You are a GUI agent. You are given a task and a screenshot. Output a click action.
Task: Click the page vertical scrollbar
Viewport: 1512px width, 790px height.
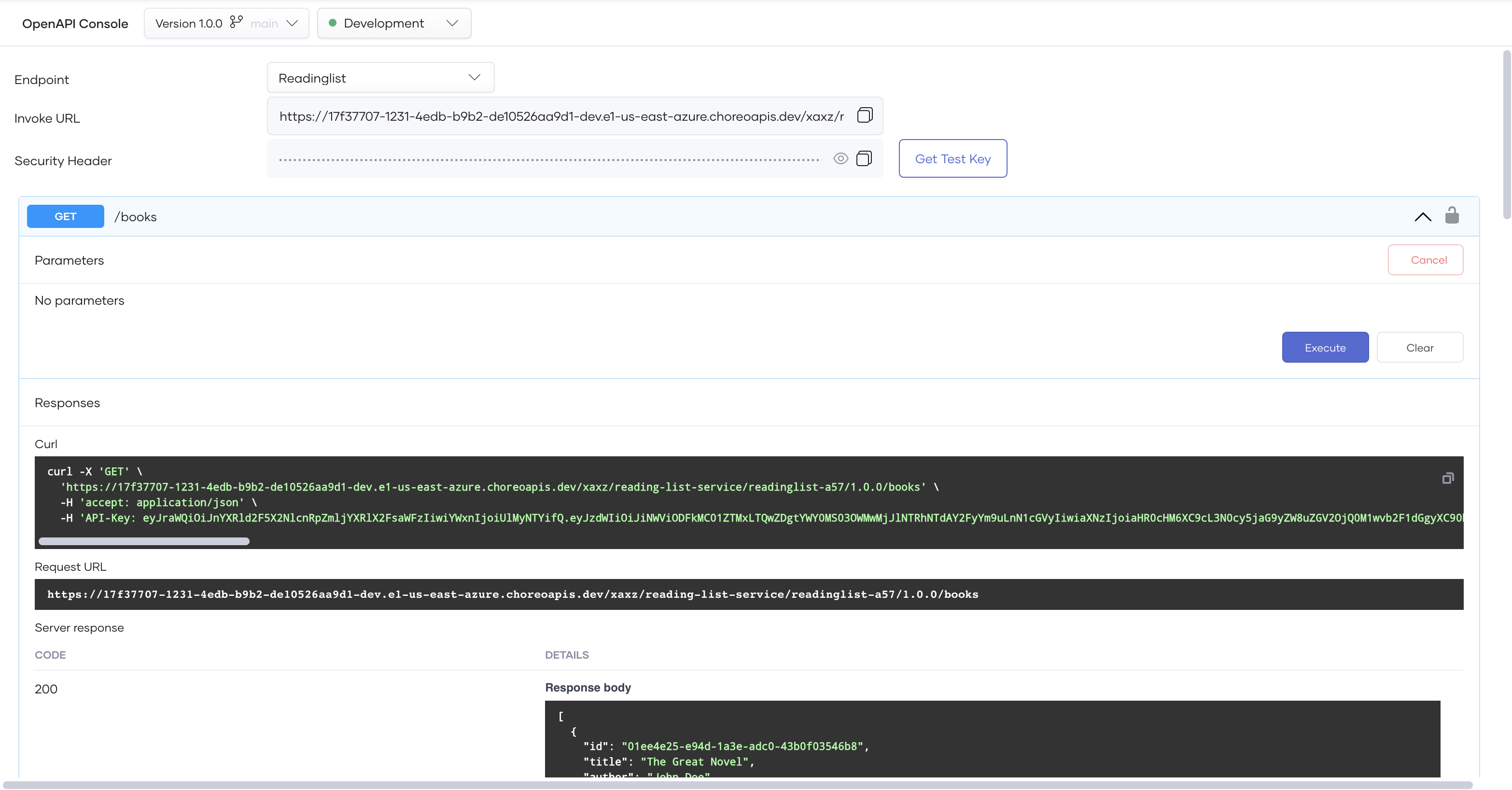1506,134
